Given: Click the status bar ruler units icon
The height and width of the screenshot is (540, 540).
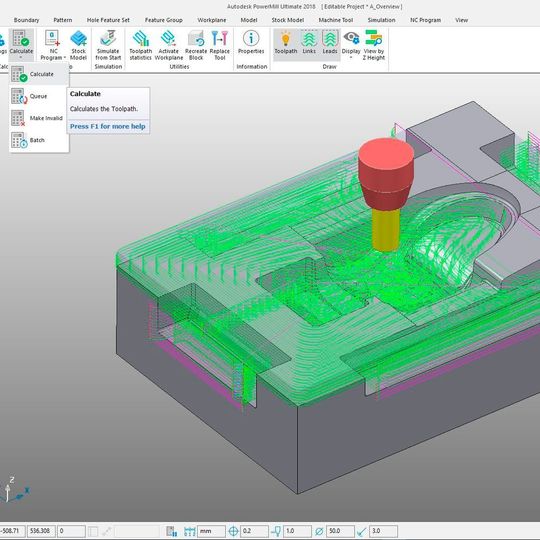Looking at the screenshot, I should (190, 531).
